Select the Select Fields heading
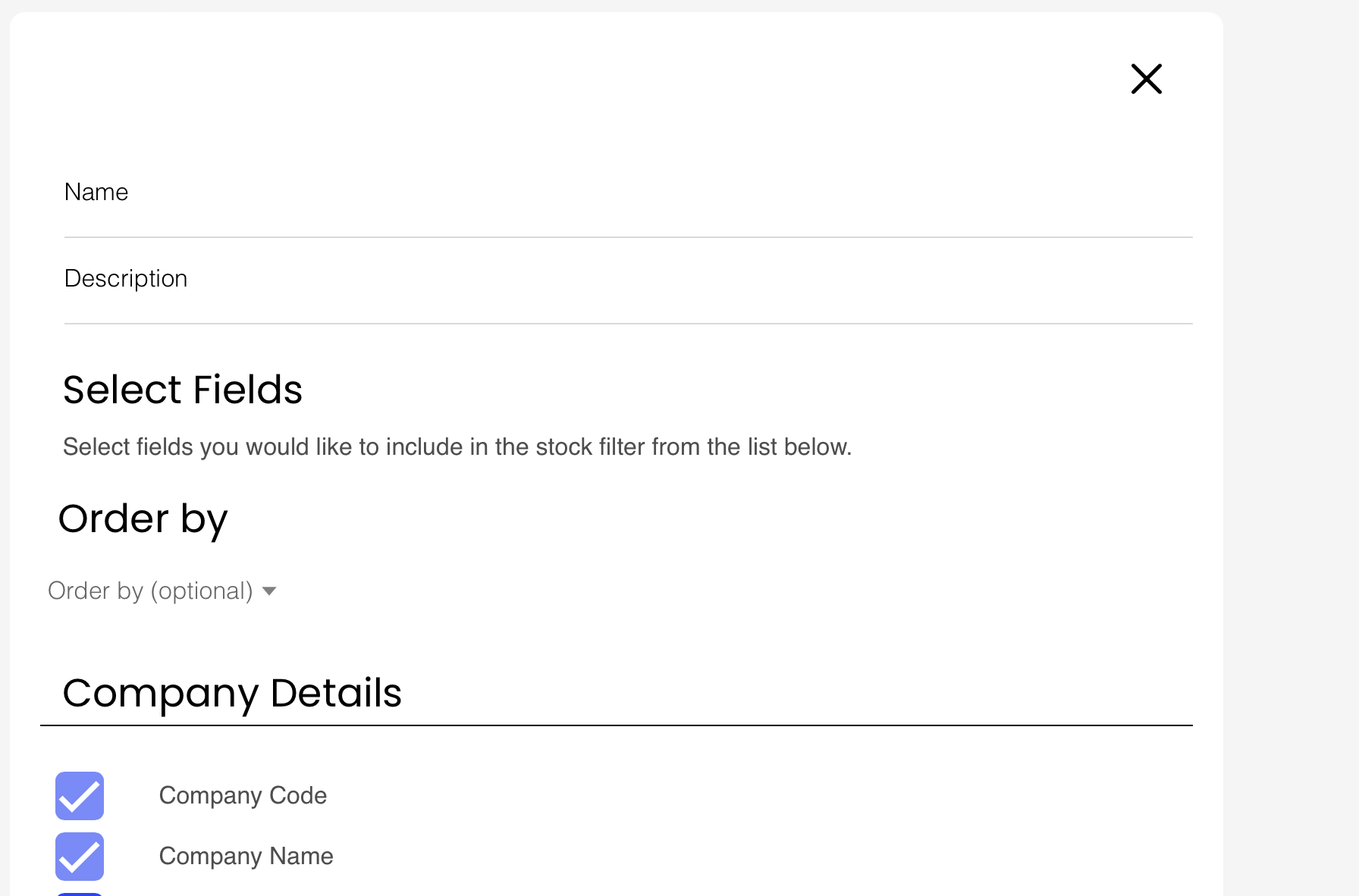Image resolution: width=1359 pixels, height=896 pixels. click(183, 390)
